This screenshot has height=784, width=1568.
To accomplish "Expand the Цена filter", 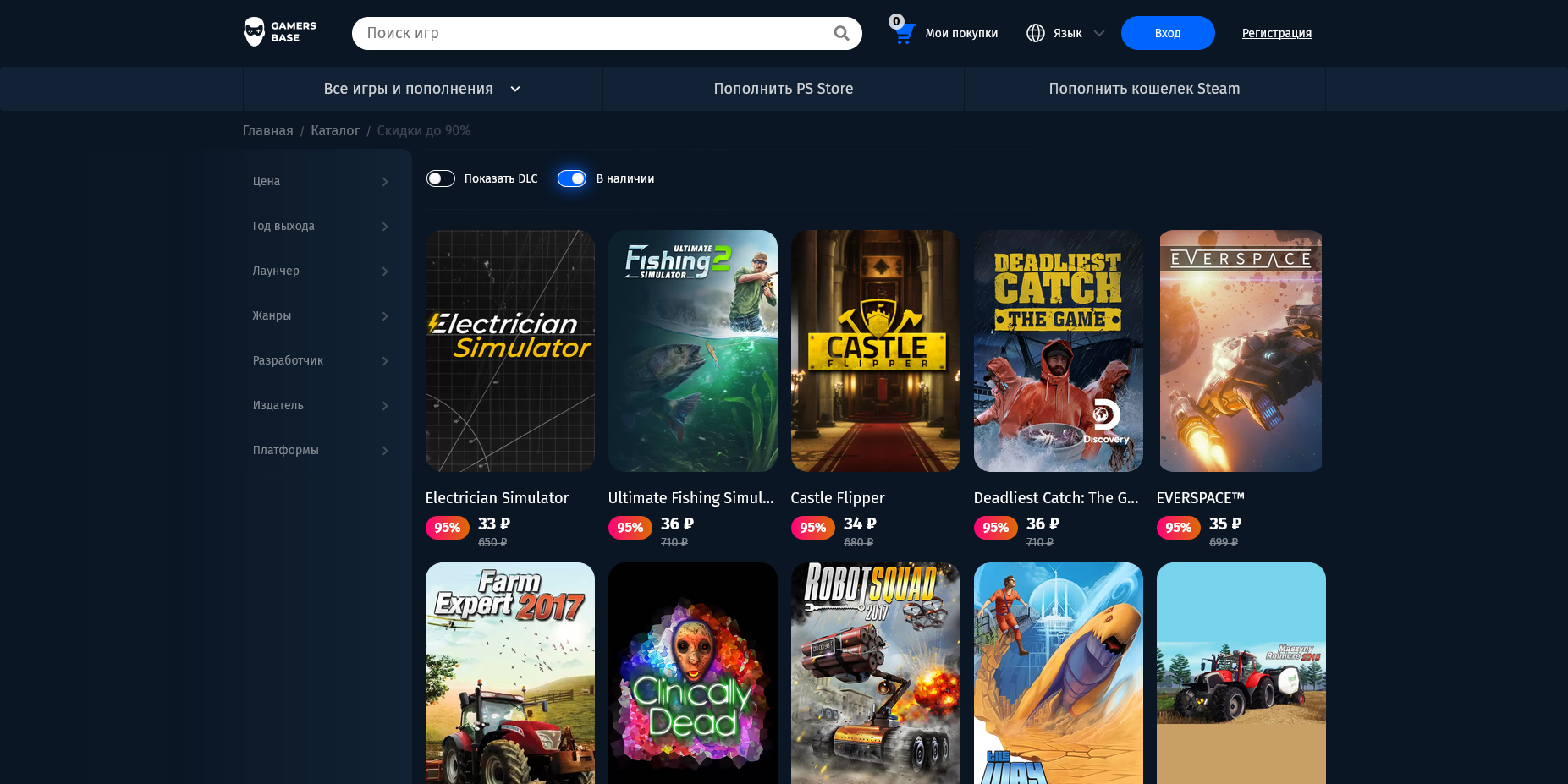I will point(321,181).
